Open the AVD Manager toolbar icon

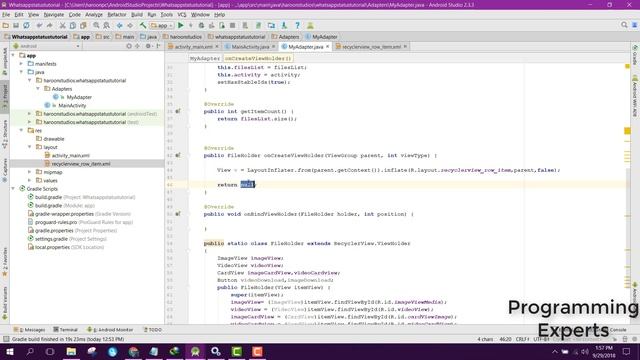click(x=245, y=25)
